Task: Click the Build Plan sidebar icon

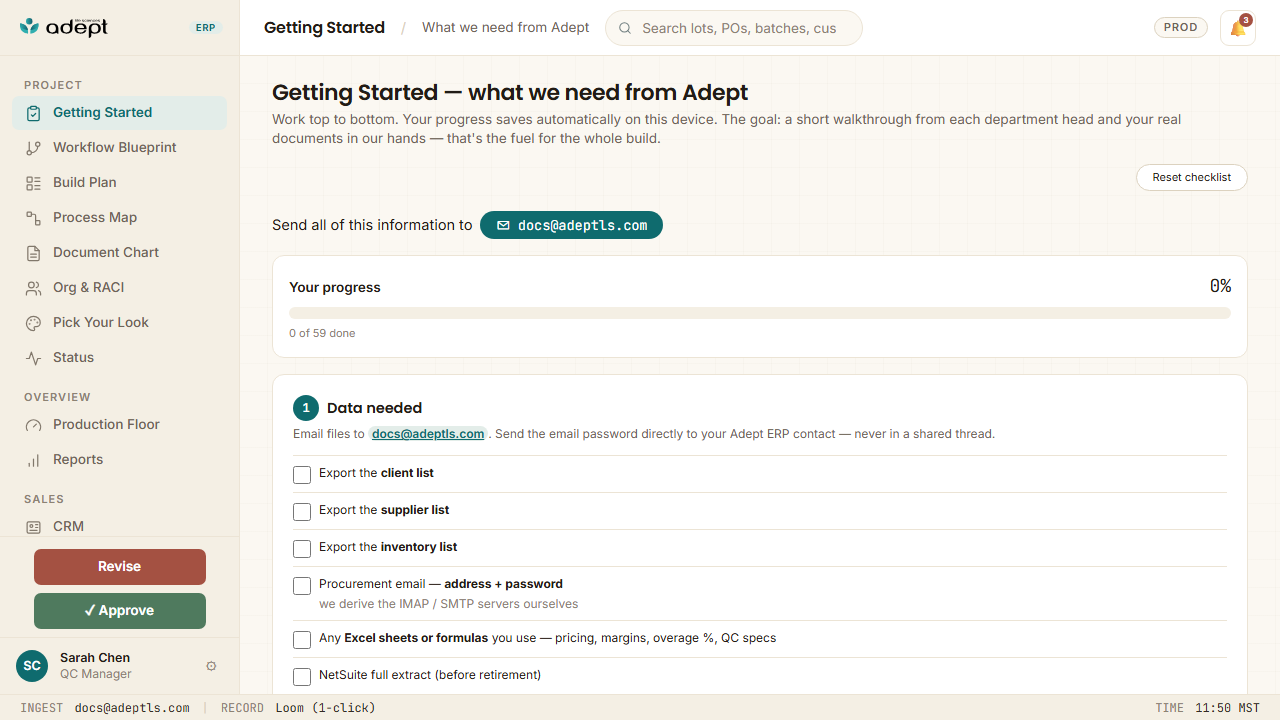Action: (x=33, y=183)
